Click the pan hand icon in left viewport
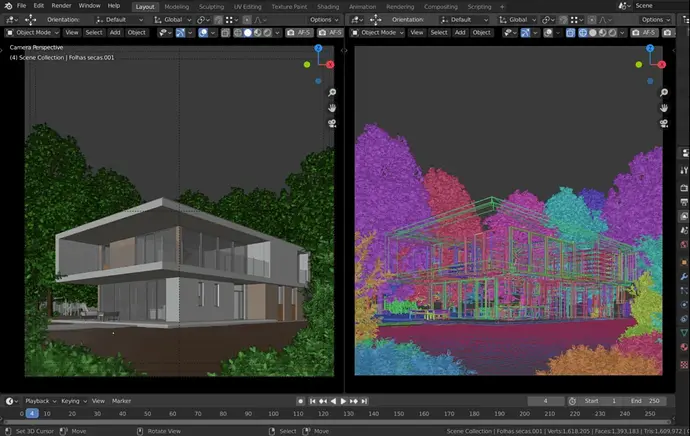Screen dimensions: 690x436 (332, 108)
